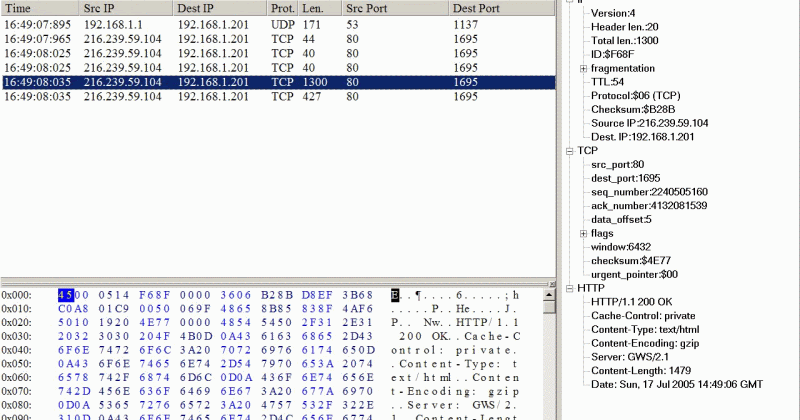Collapse the HTTP tree section
The image size is (800, 420).
(569, 289)
